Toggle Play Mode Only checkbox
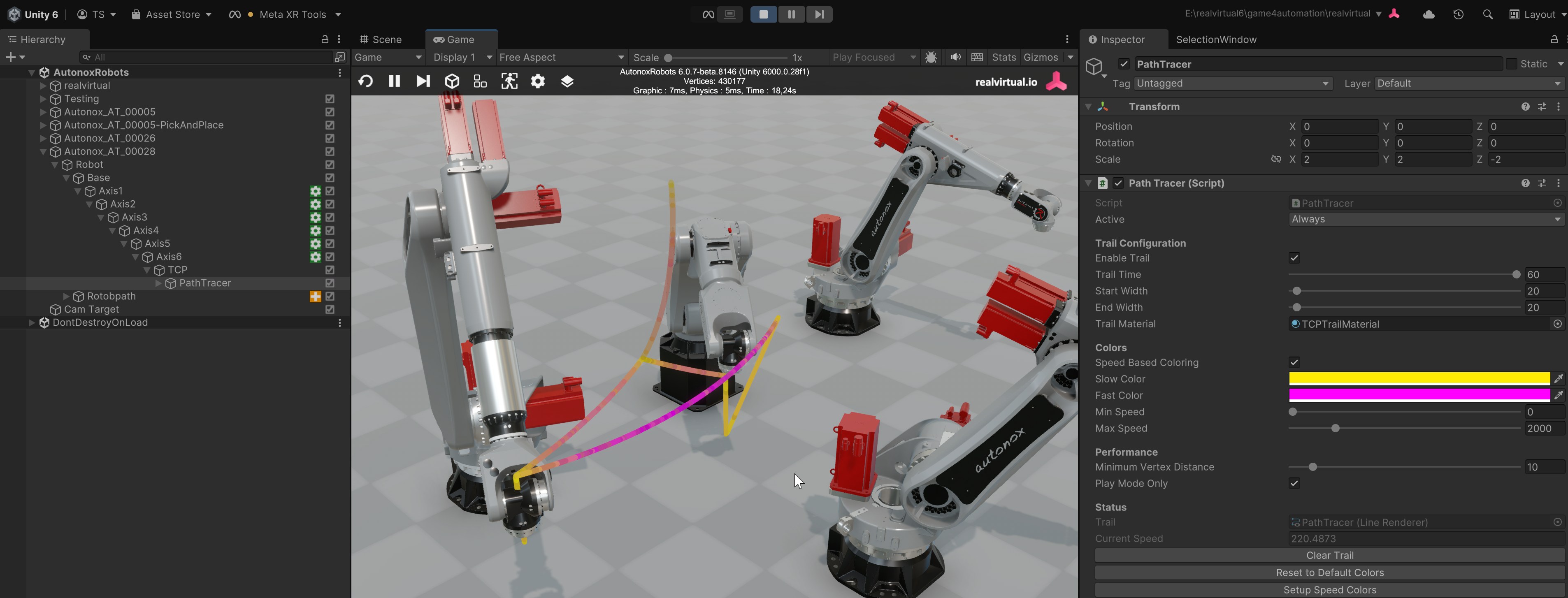The image size is (1568, 598). [x=1294, y=484]
